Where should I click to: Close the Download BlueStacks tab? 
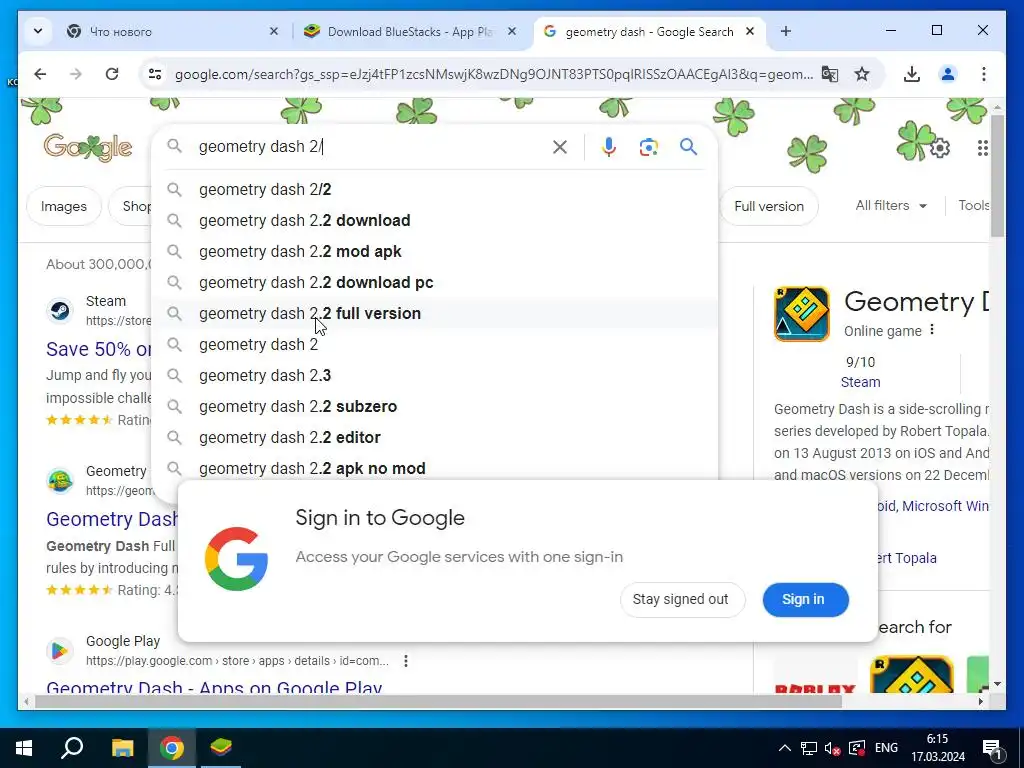point(512,31)
